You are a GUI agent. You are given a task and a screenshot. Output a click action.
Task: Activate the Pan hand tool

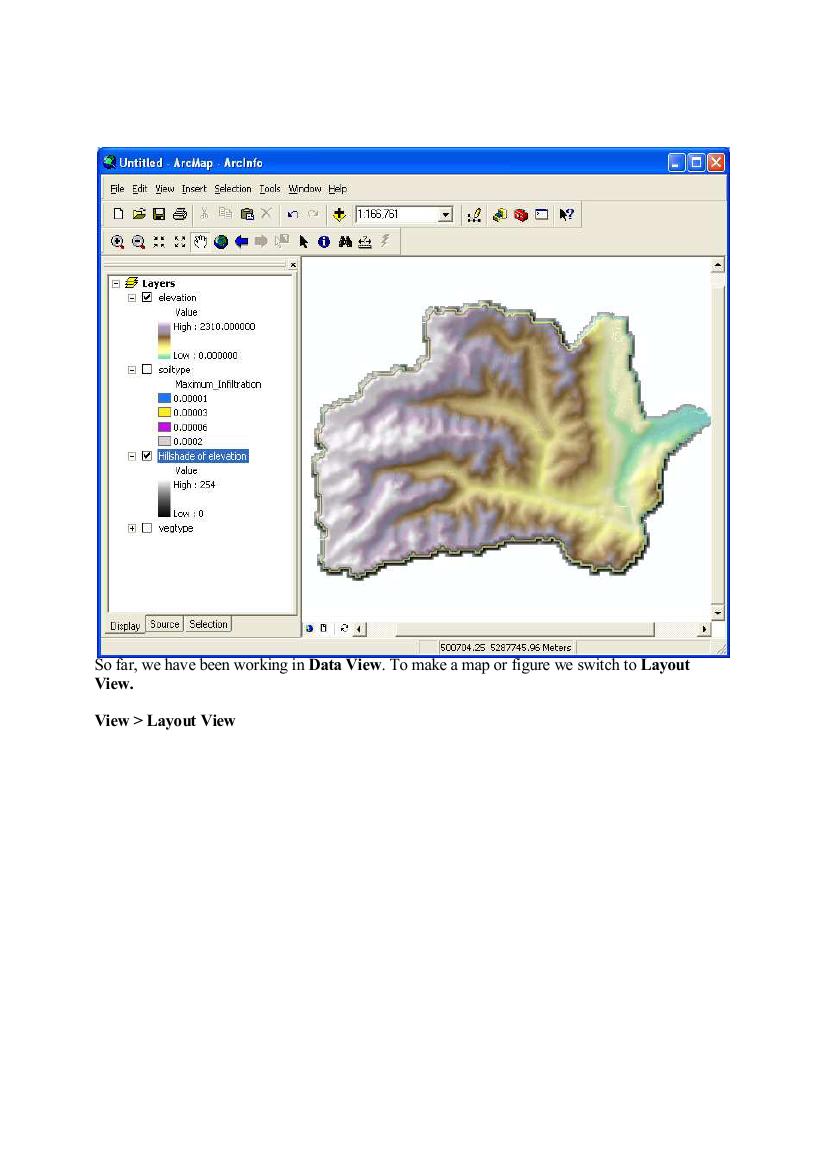(x=200, y=242)
